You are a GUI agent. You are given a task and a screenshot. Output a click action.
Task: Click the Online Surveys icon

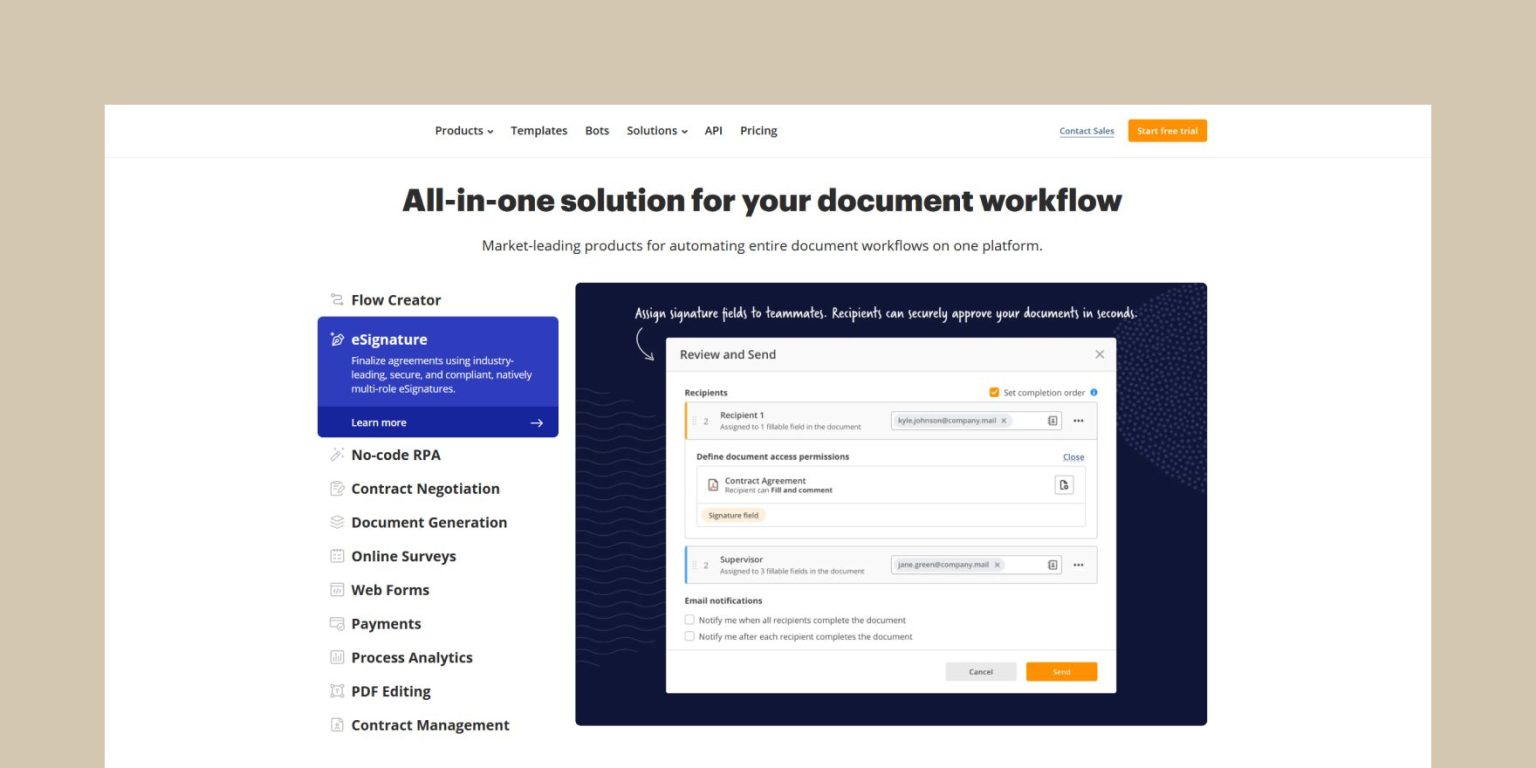point(337,556)
